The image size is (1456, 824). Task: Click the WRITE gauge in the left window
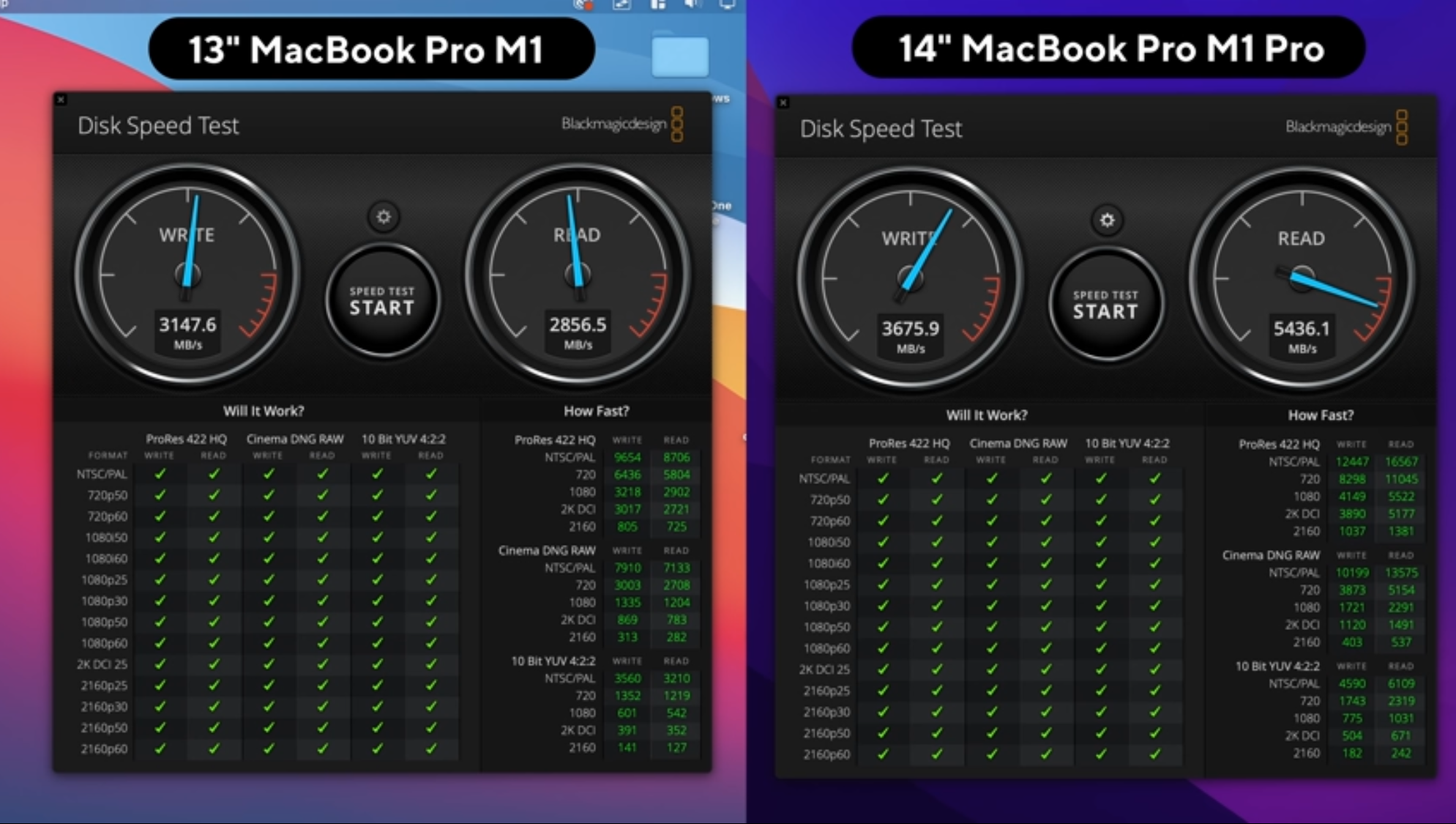187,275
